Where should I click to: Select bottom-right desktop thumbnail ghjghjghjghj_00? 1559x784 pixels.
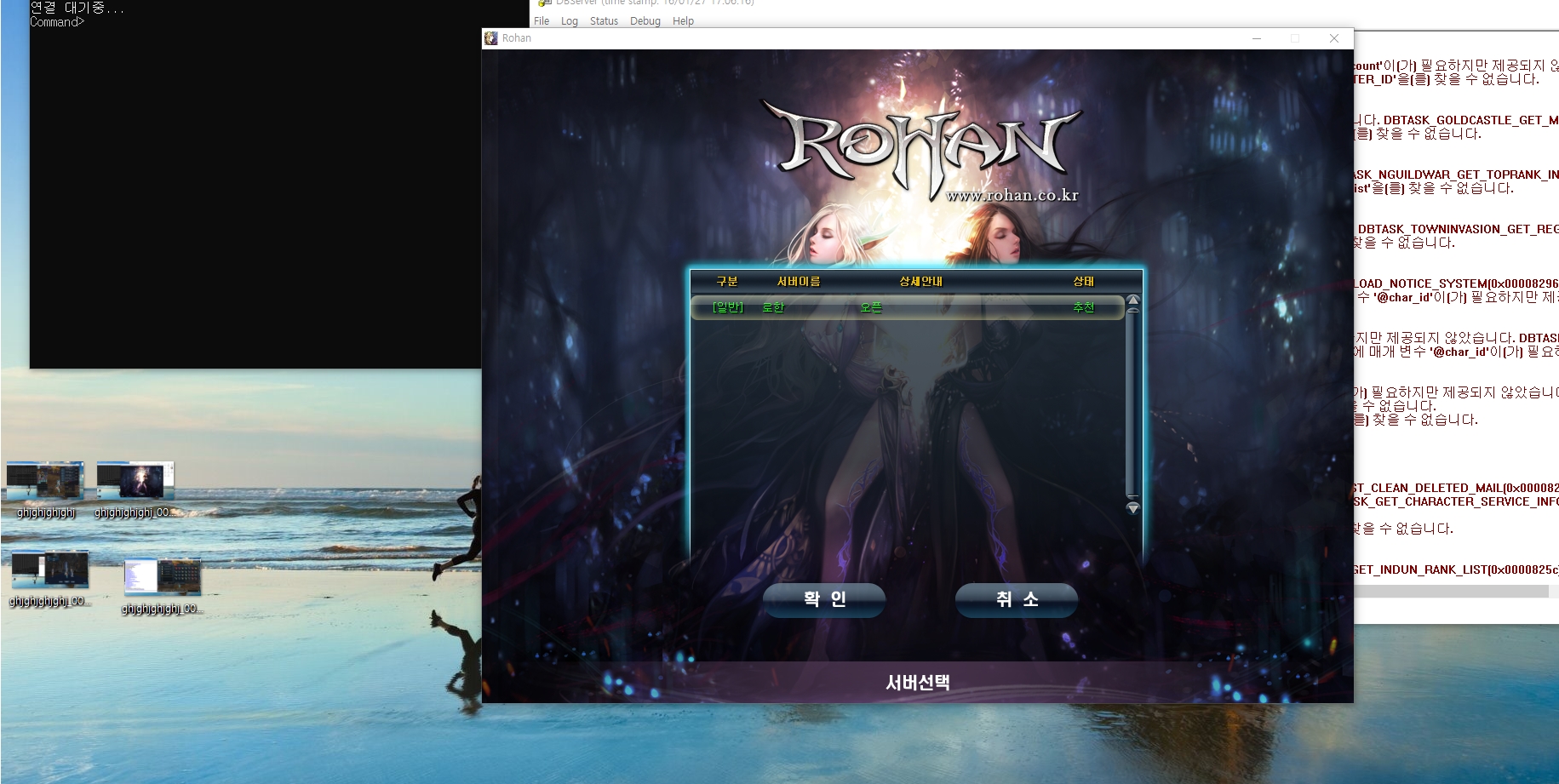(x=162, y=587)
